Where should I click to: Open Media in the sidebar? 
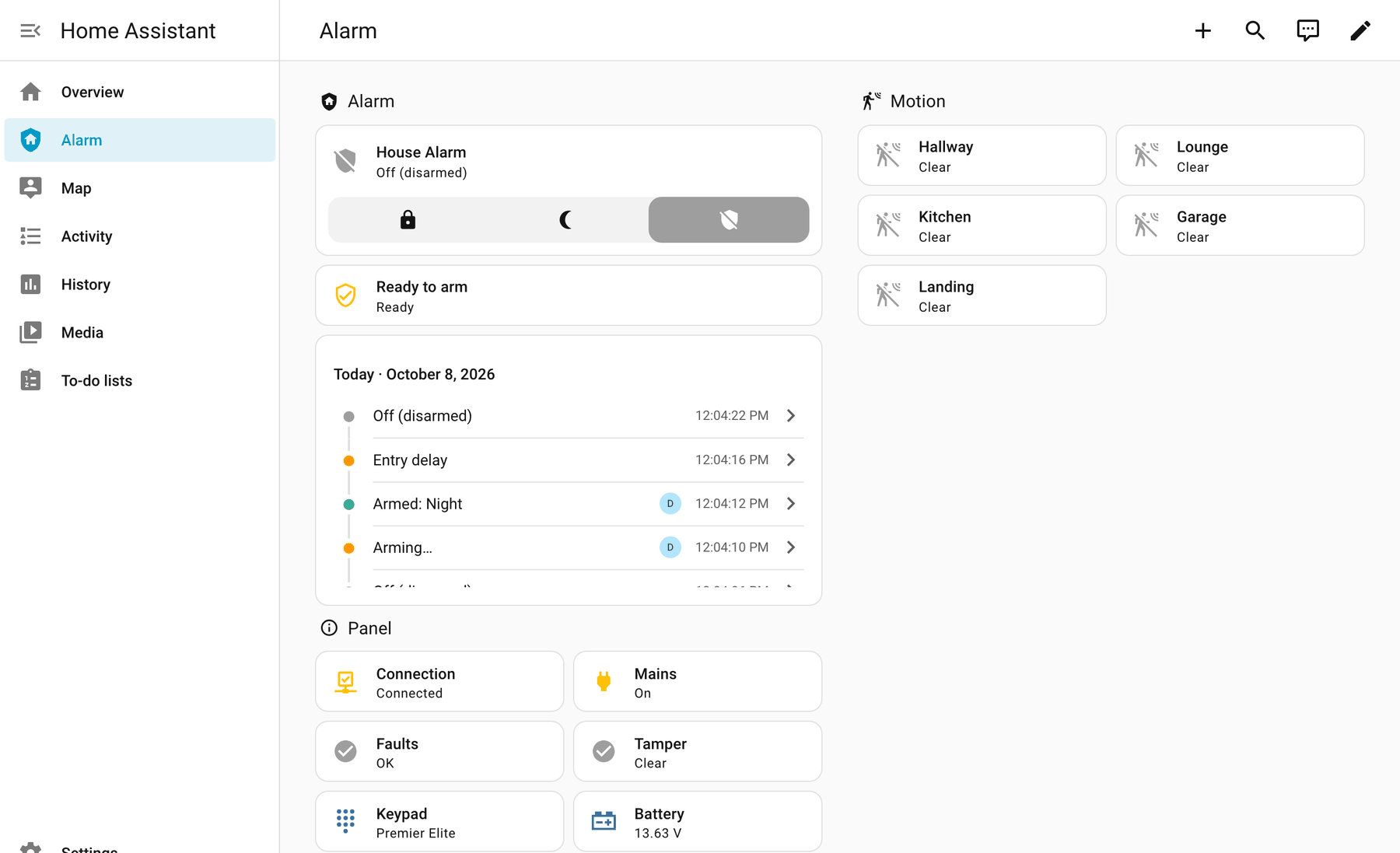pos(140,333)
